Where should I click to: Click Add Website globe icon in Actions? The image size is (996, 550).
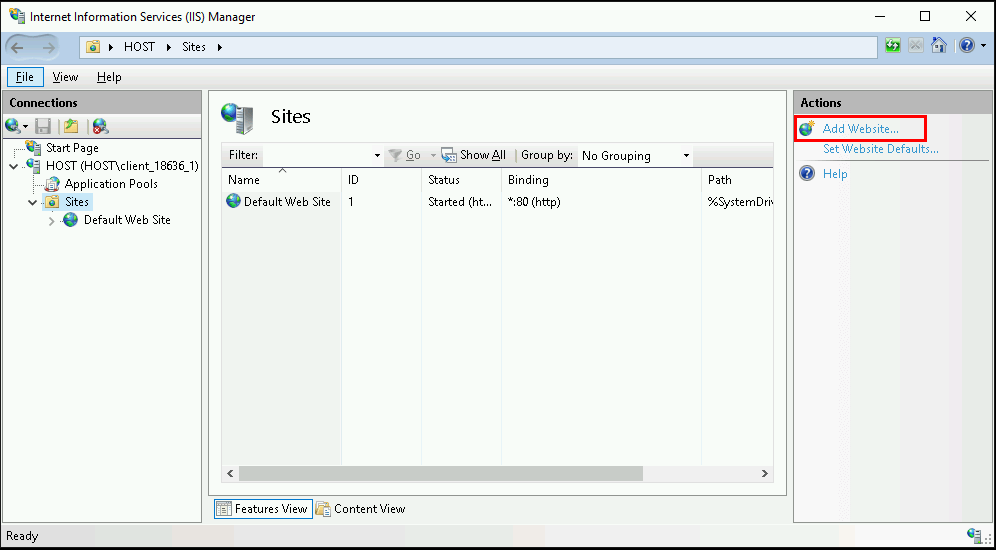pyautogui.click(x=807, y=129)
